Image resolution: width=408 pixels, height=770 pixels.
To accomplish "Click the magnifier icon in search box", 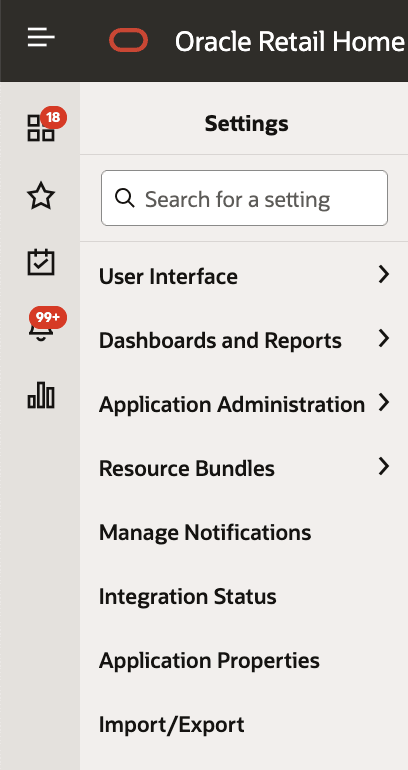I will click(125, 198).
